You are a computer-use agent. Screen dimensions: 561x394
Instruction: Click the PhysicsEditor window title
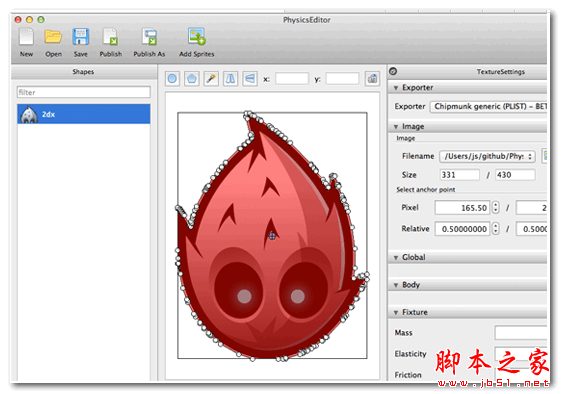point(307,20)
